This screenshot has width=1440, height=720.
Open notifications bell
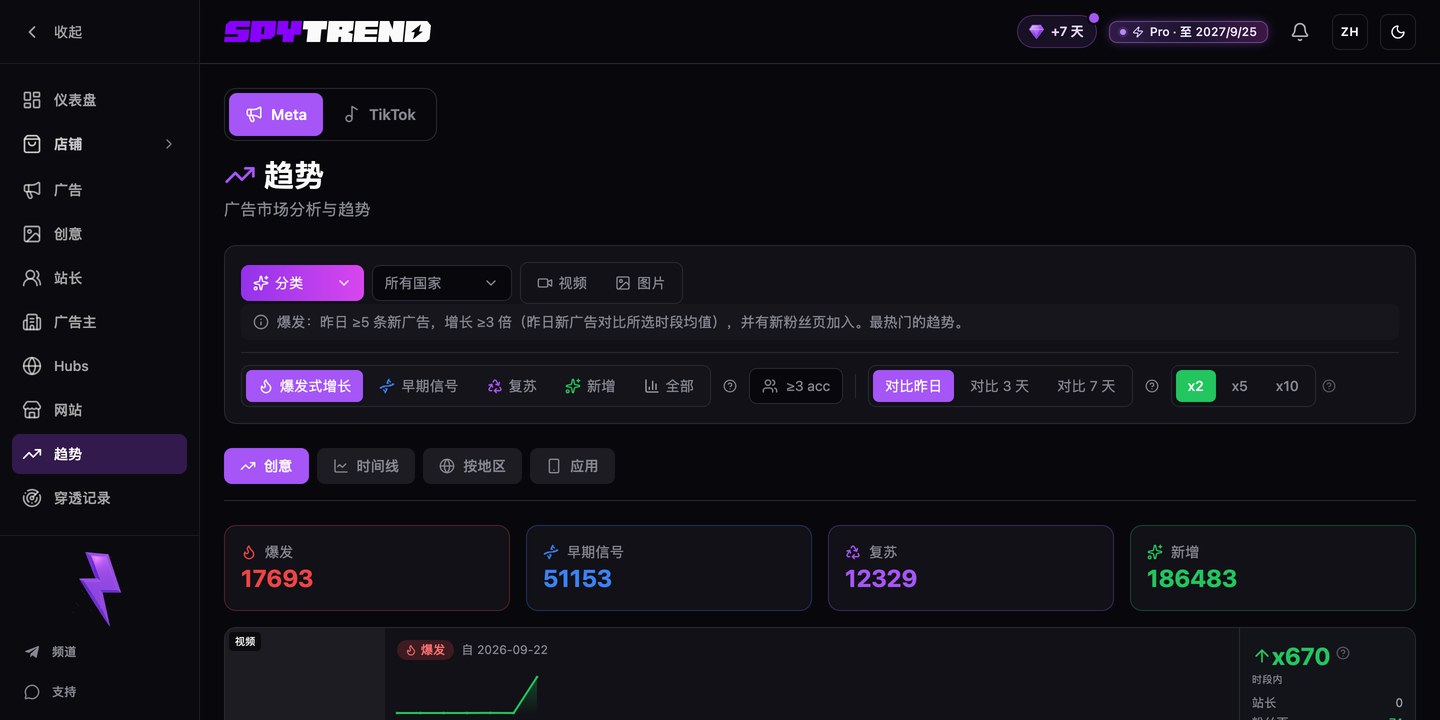[1300, 32]
